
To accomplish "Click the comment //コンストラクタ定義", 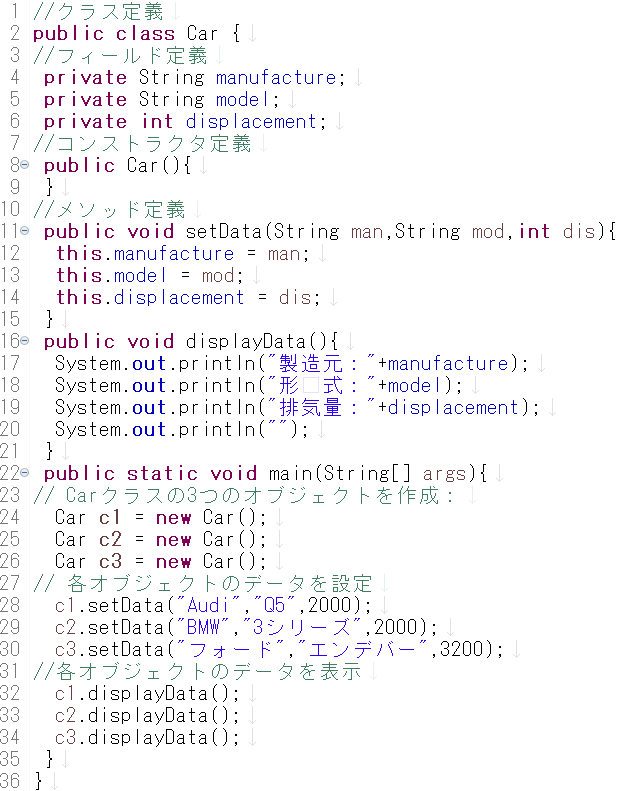I will [142, 143].
